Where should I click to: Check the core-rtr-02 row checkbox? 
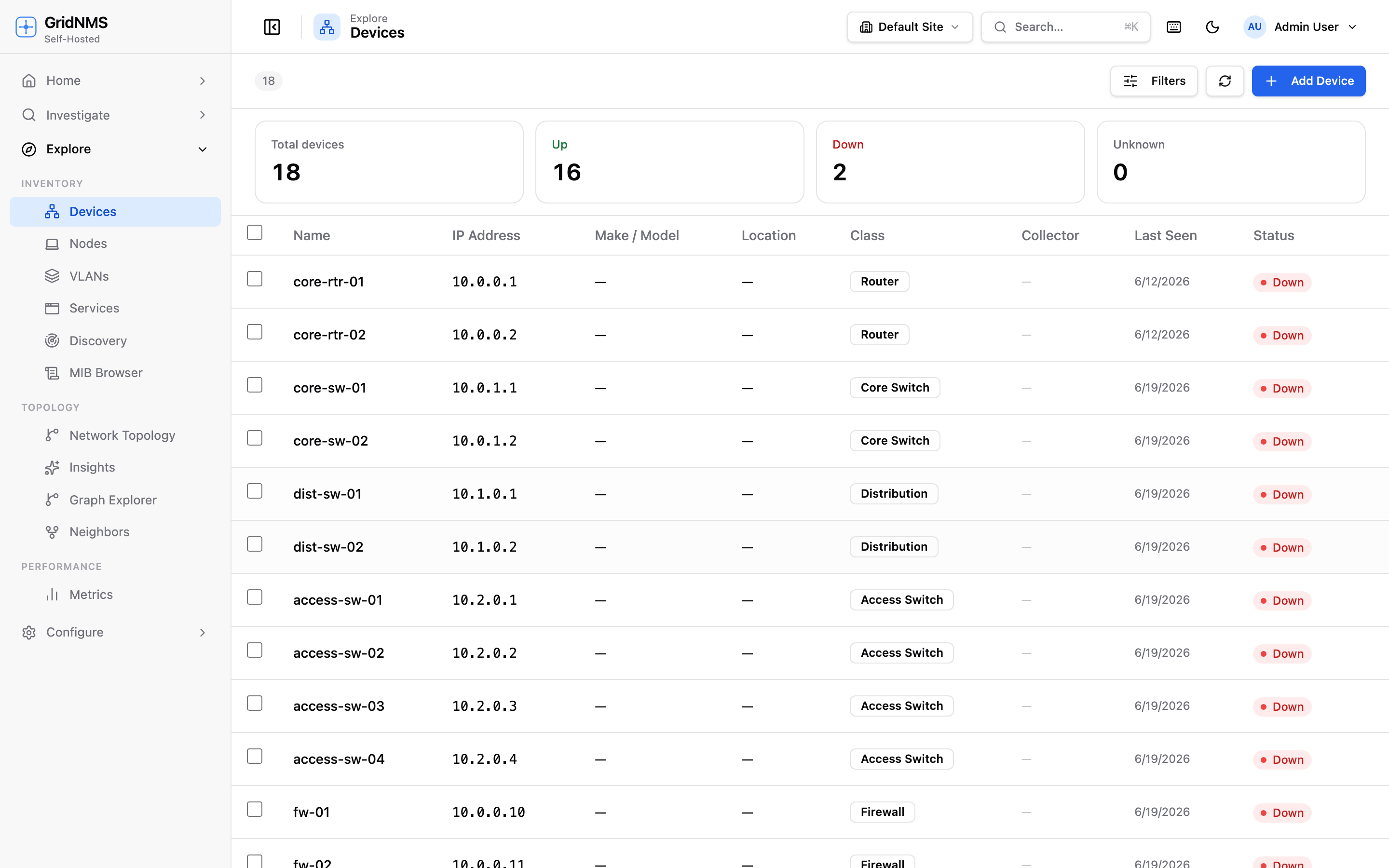255,332
